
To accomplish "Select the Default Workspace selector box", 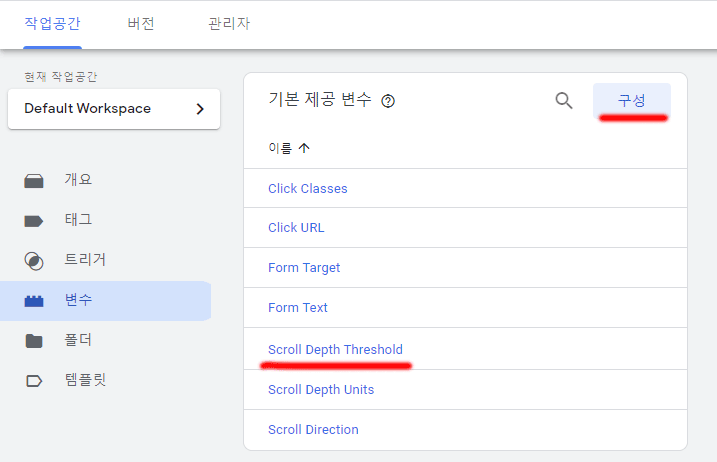I will coord(114,109).
